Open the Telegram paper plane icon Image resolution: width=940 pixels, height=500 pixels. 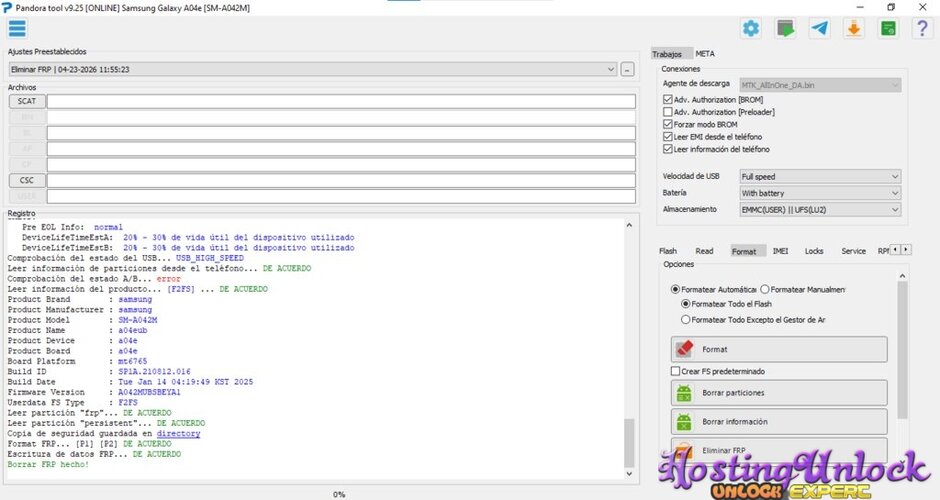click(820, 28)
